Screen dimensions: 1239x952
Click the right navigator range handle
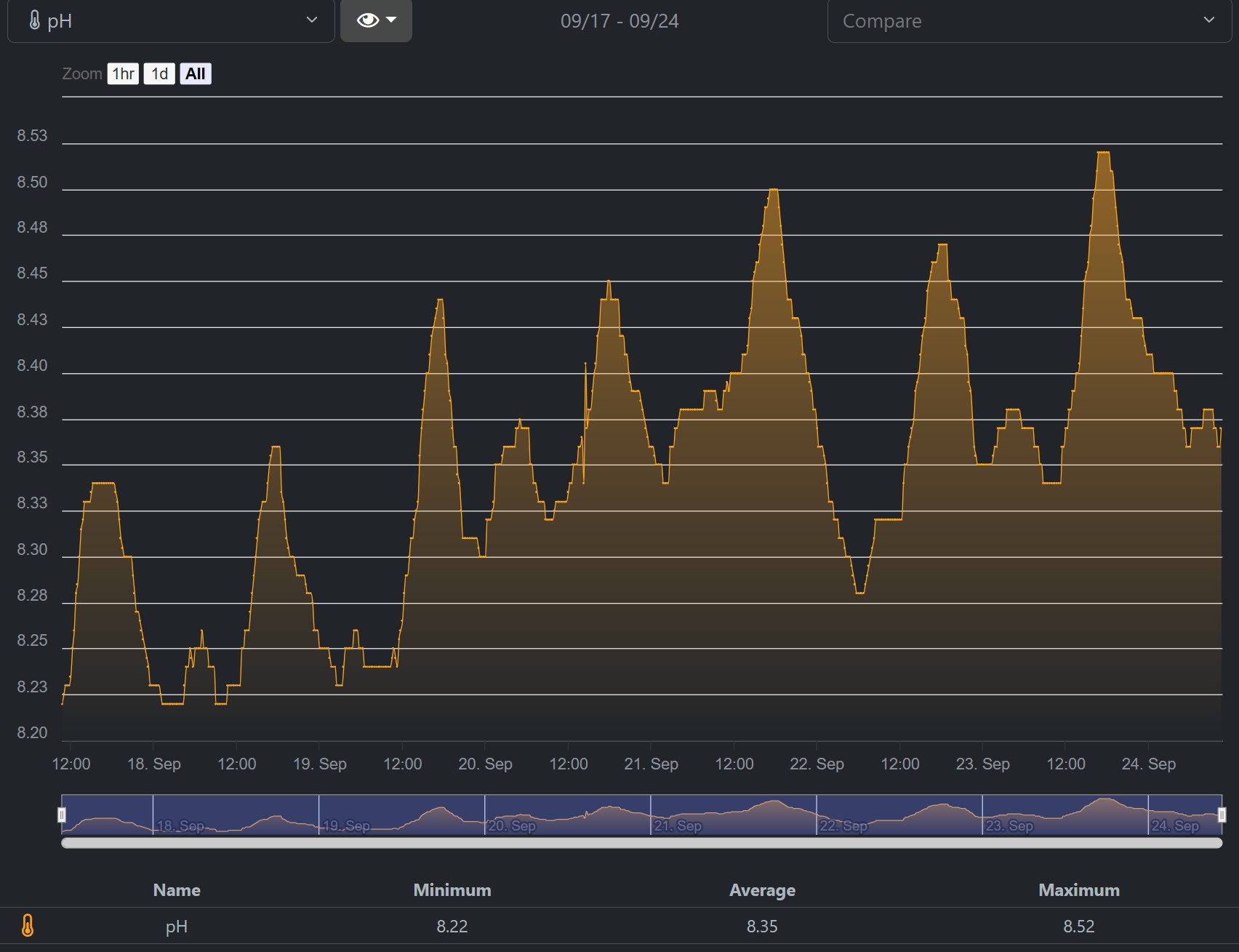(1222, 815)
